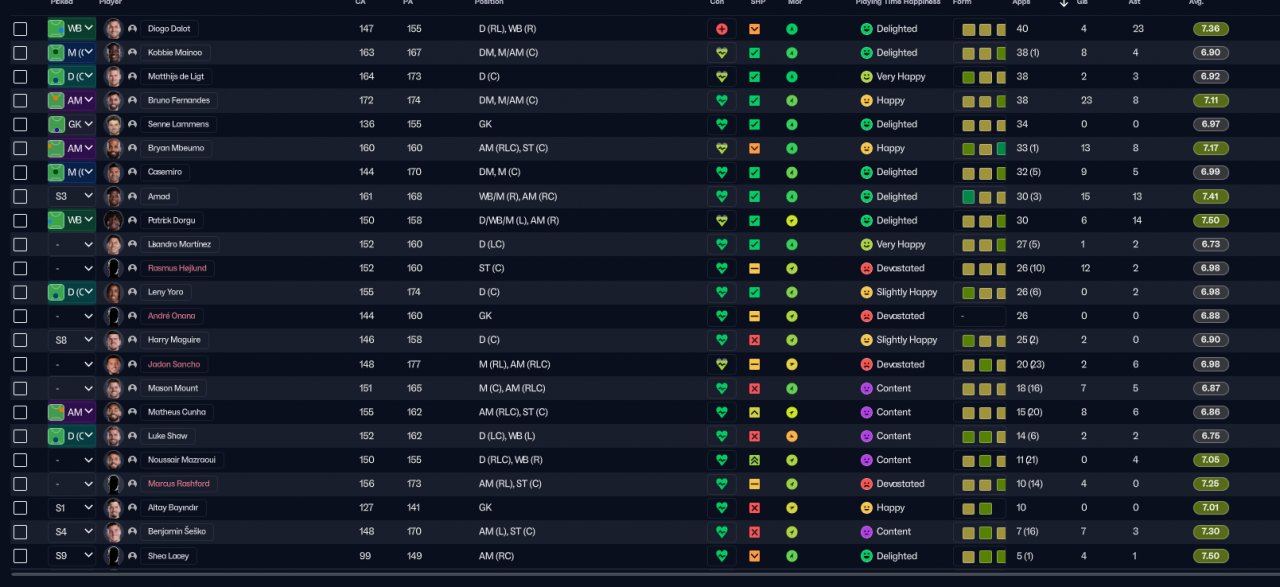Tick the checkbox for Shea Lacey
This screenshot has width=1280, height=587.
pyautogui.click(x=20, y=556)
